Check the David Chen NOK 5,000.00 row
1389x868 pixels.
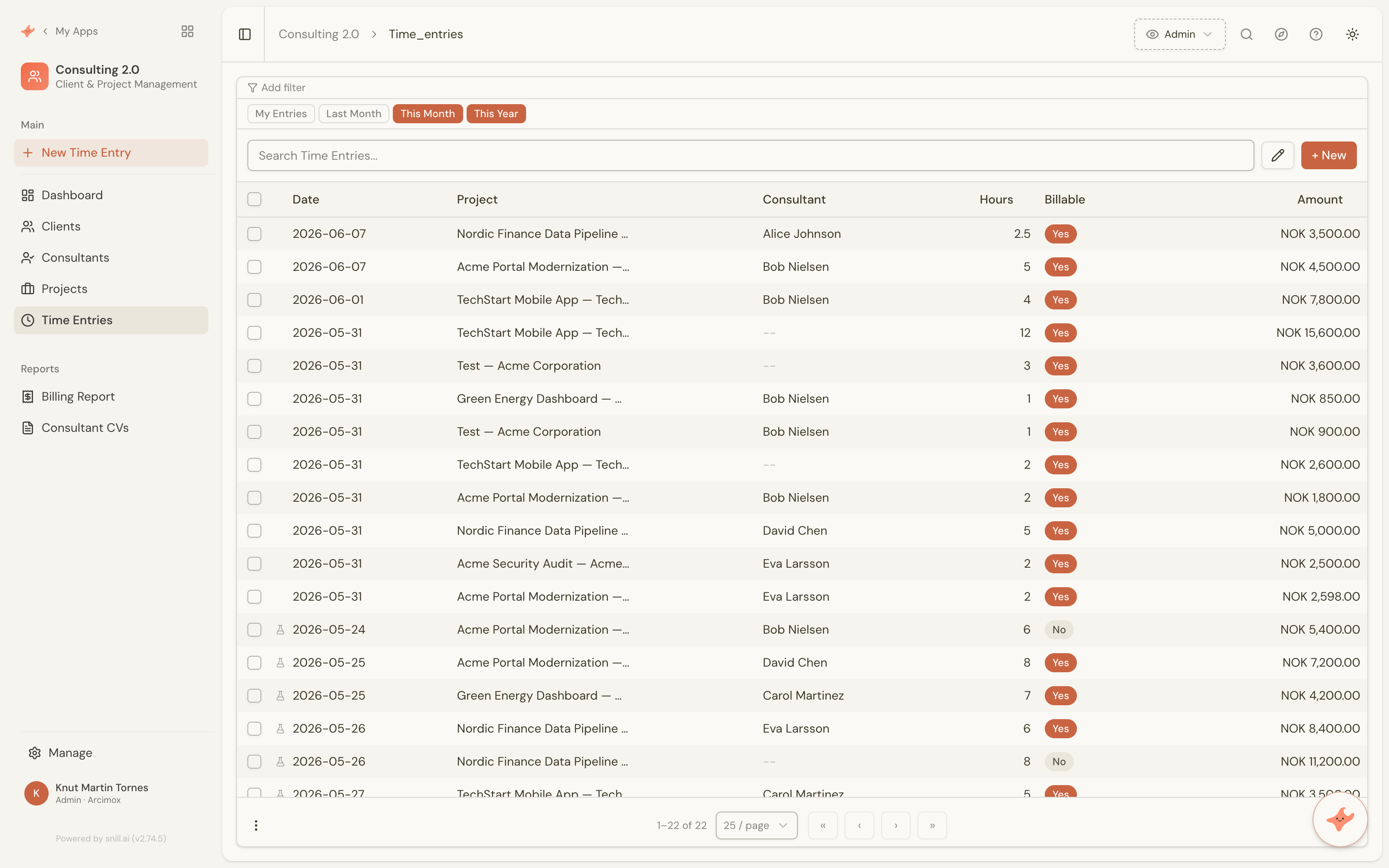[254, 530]
